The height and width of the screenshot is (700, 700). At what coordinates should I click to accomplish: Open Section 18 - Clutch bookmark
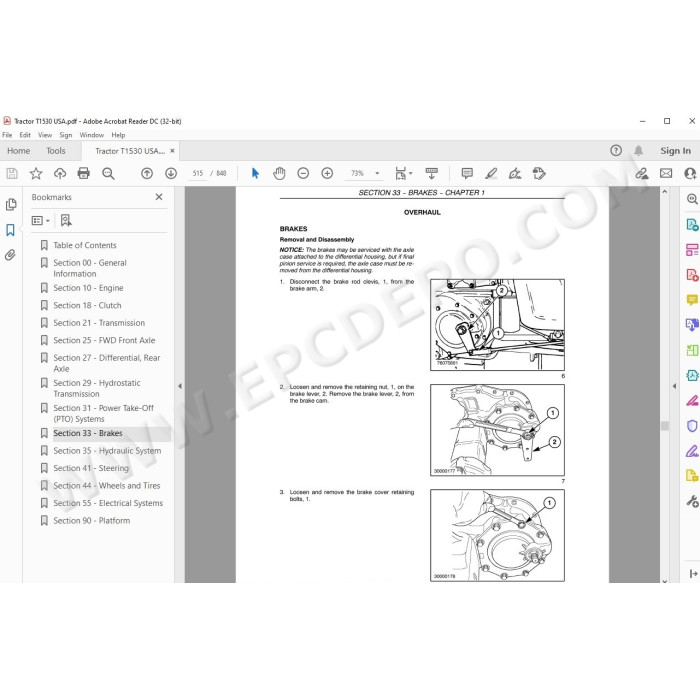(88, 305)
